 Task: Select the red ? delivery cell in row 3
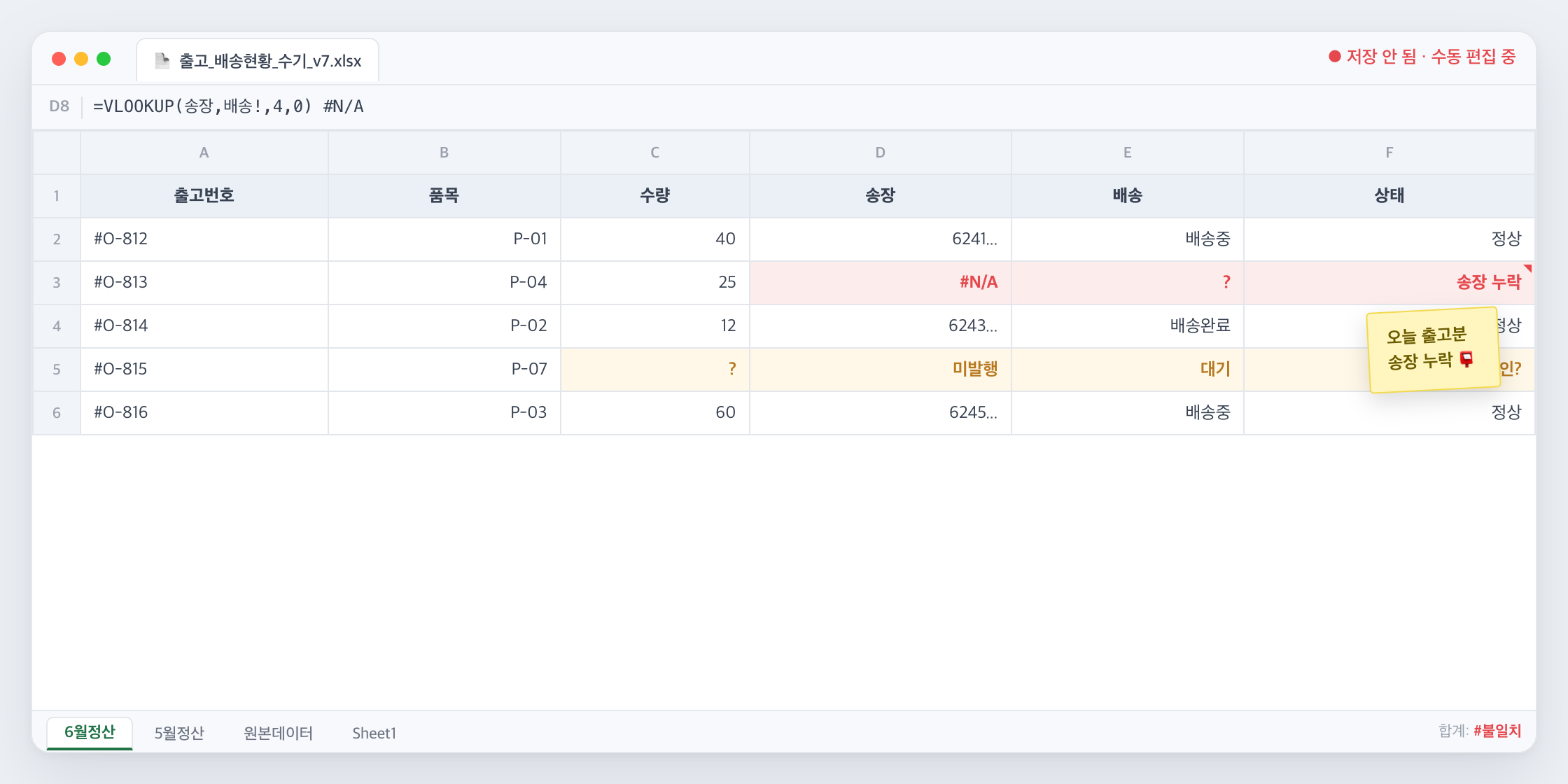coord(1127,283)
